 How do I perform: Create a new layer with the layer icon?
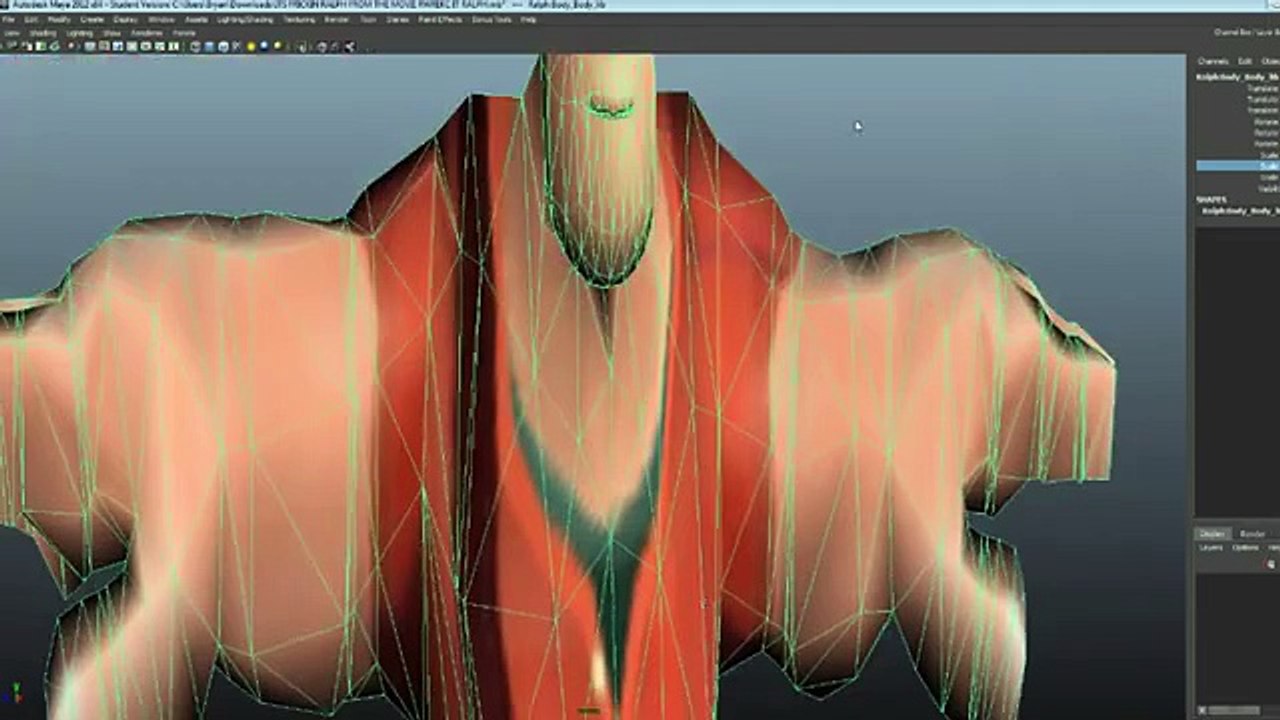point(1271,564)
